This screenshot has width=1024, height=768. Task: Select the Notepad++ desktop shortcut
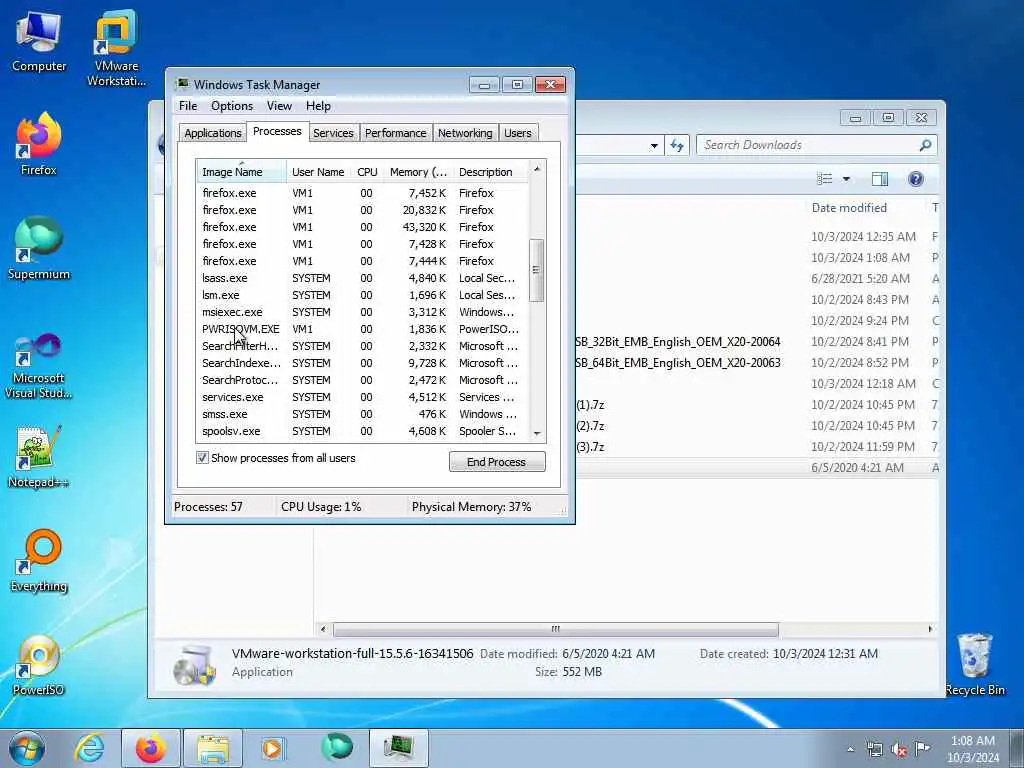coord(39,457)
